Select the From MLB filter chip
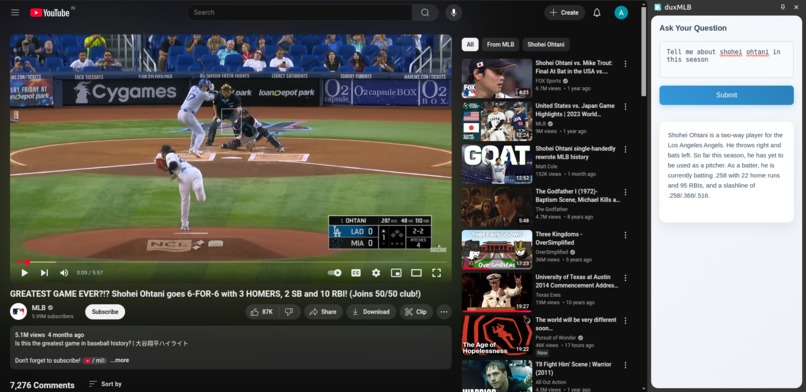 click(500, 45)
